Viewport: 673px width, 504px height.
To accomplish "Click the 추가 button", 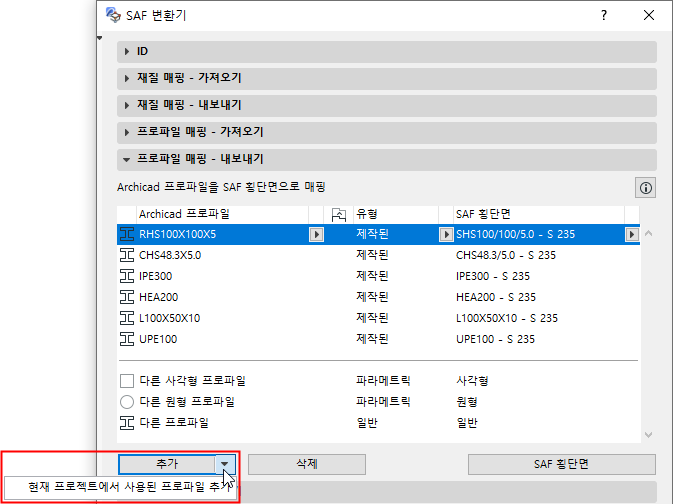I will [x=167, y=464].
